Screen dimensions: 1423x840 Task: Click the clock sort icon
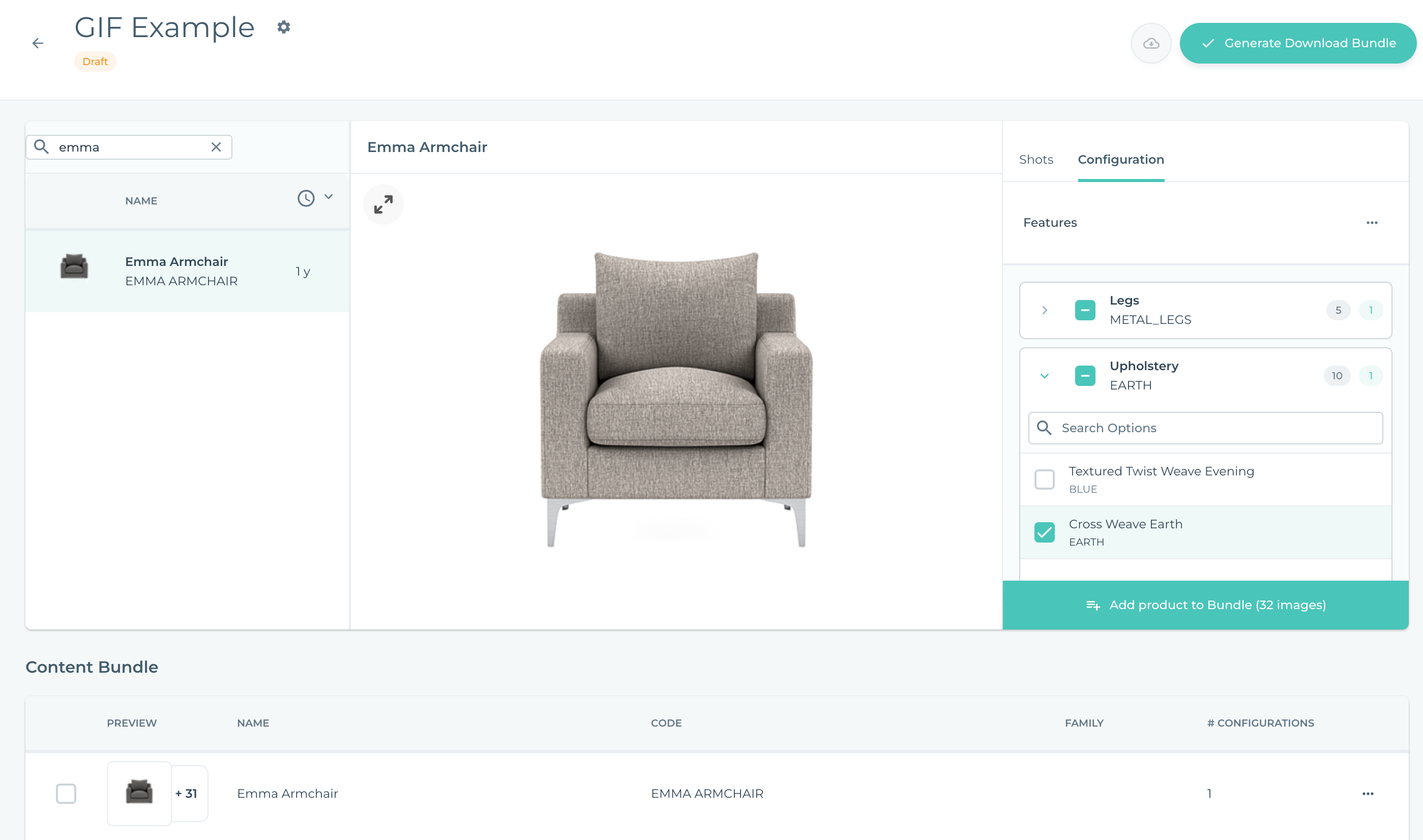(x=306, y=199)
